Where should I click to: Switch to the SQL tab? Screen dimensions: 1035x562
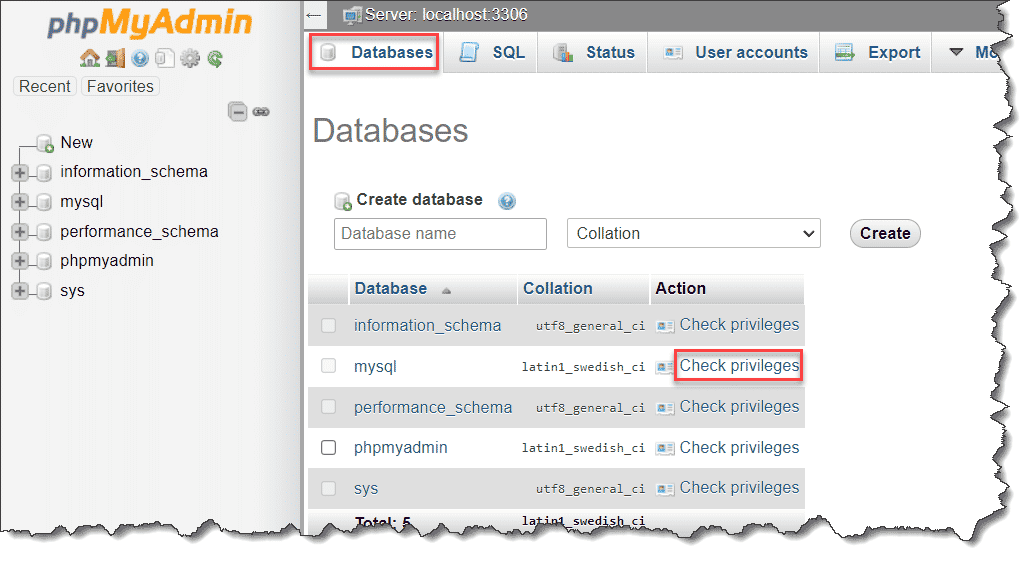click(491, 52)
